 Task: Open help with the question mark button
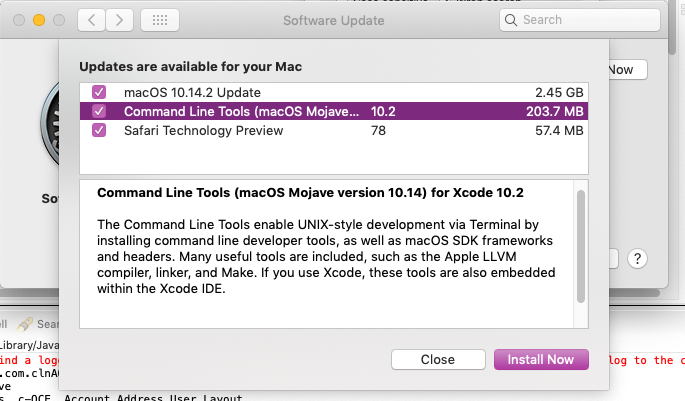[x=638, y=258]
